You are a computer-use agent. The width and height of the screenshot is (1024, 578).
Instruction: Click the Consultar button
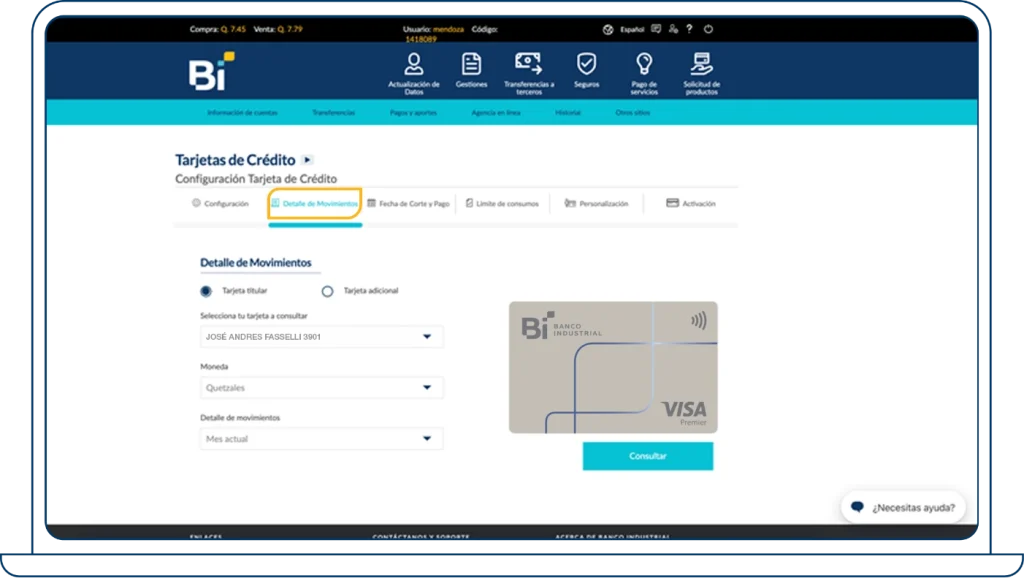(648, 456)
